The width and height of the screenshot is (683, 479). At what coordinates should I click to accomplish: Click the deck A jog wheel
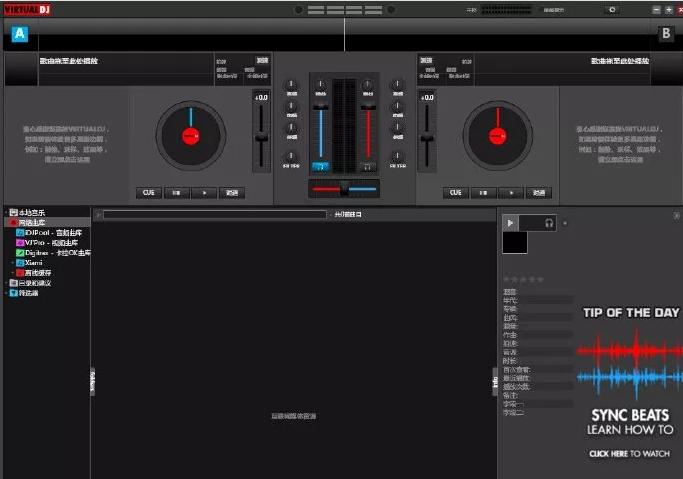tap(191, 135)
